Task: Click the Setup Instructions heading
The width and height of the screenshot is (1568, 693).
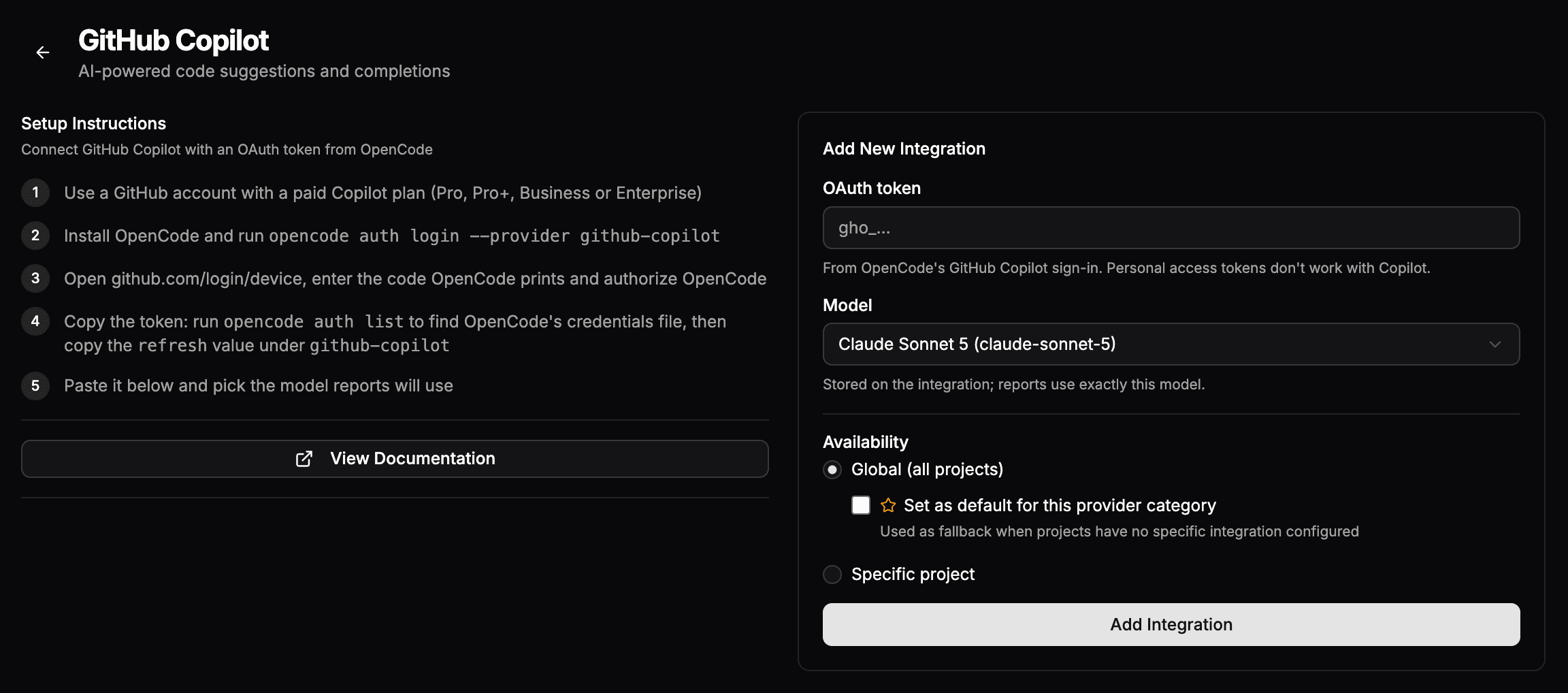Action: tap(93, 123)
